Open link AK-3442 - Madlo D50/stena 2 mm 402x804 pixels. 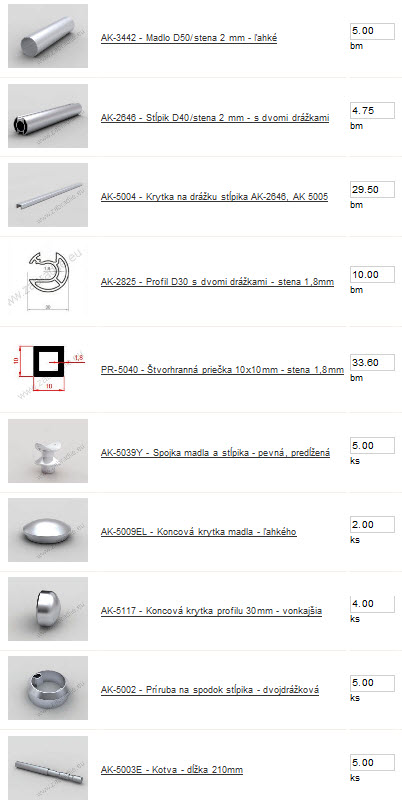189,38
